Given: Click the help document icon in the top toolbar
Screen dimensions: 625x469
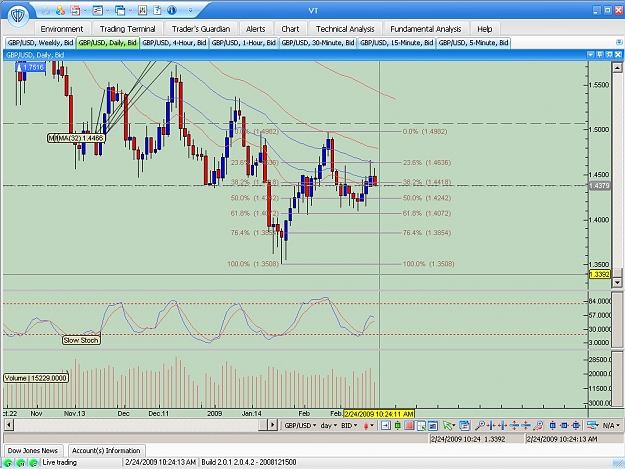Looking at the screenshot, I should tap(157, 10).
